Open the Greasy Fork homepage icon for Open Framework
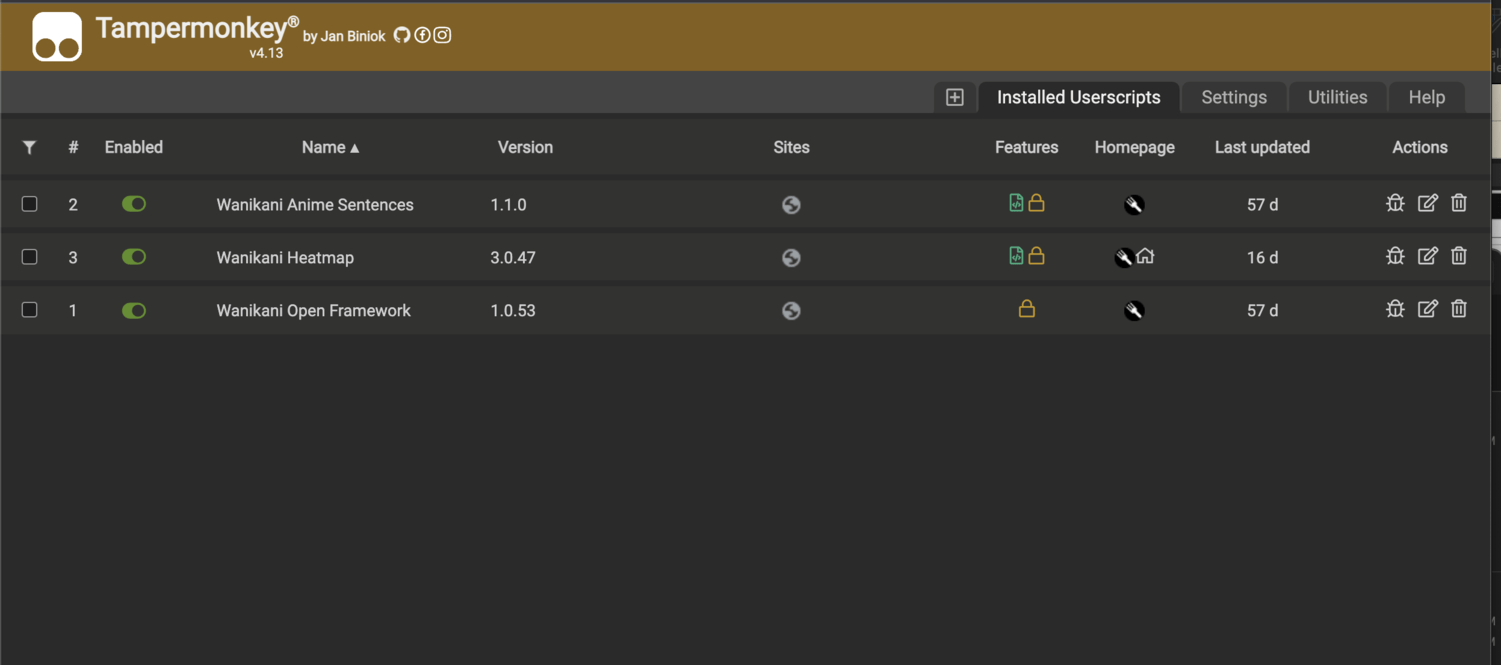 coord(1134,311)
